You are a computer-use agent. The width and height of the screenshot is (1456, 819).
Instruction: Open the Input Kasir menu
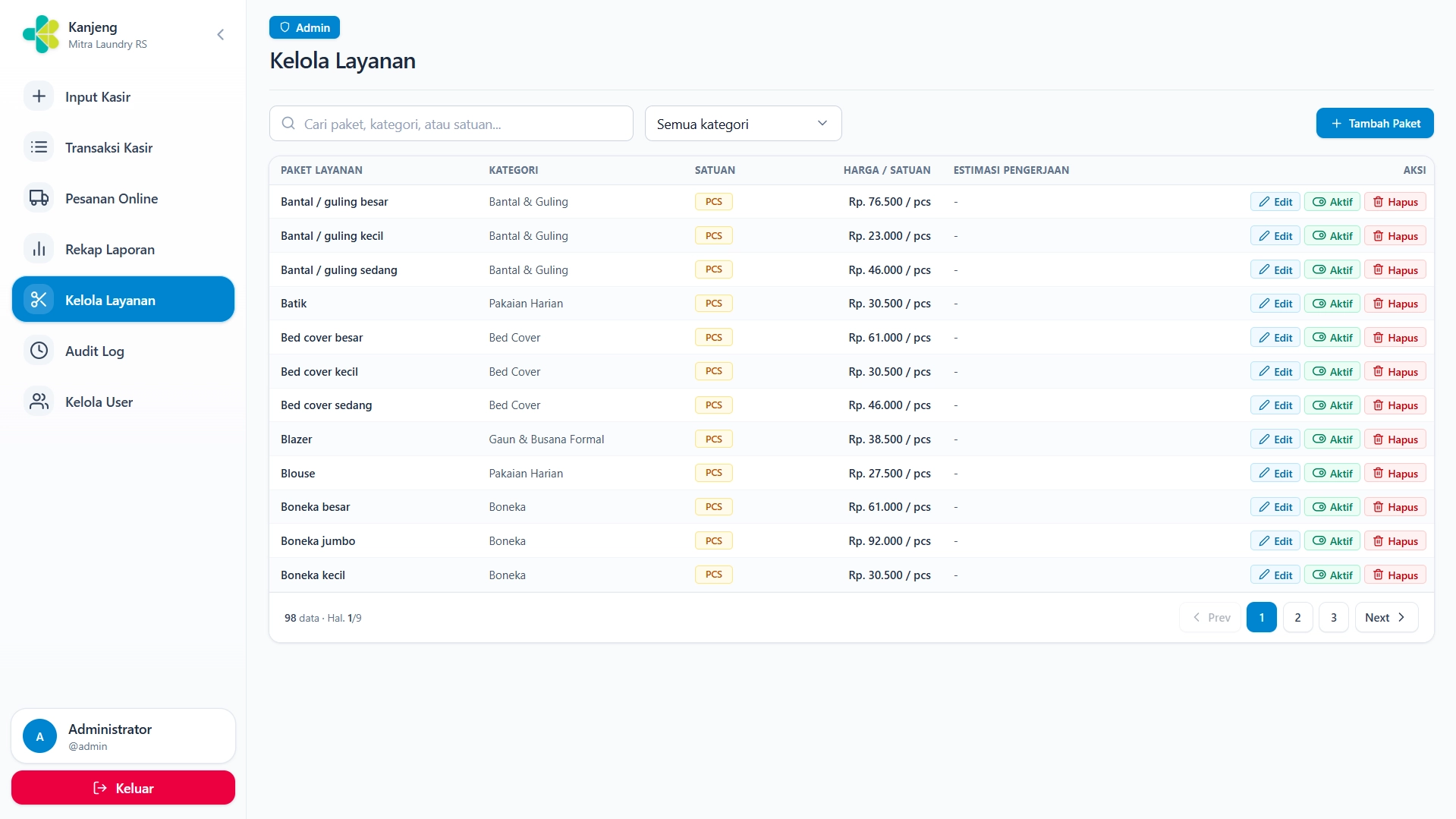point(123,96)
